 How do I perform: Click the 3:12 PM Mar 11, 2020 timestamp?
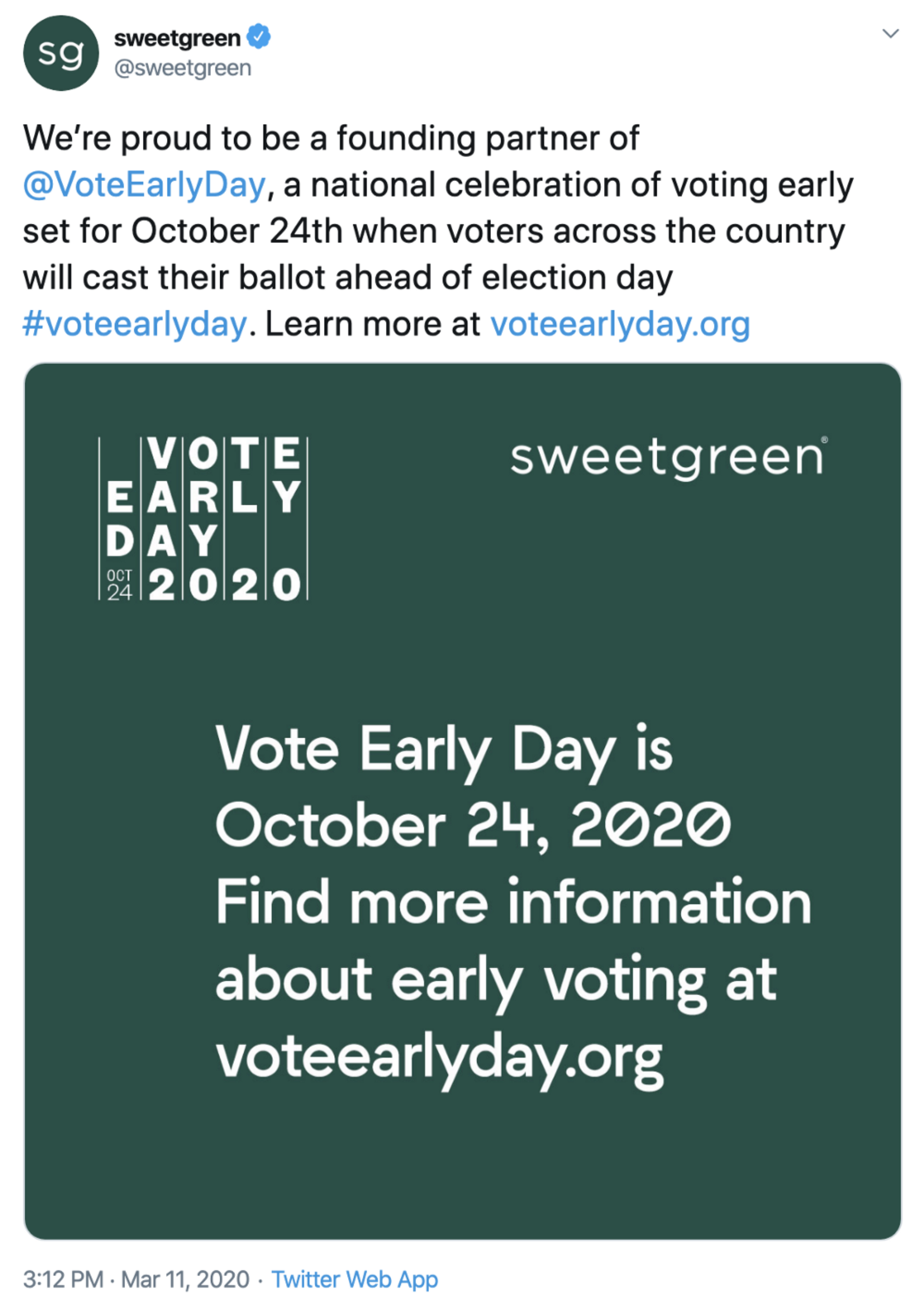136,1279
